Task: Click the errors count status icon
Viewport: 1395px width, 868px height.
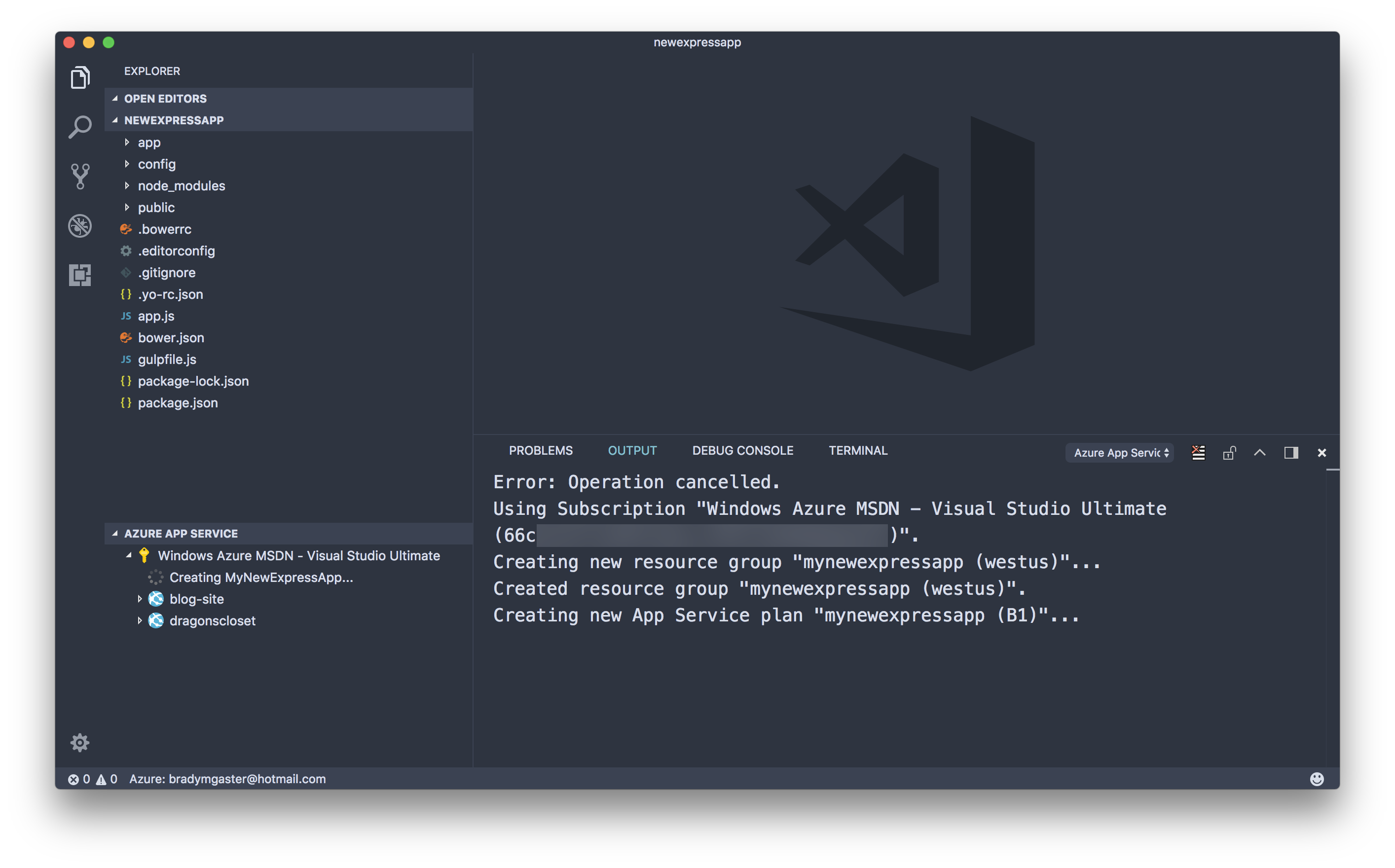Action: tap(79, 779)
